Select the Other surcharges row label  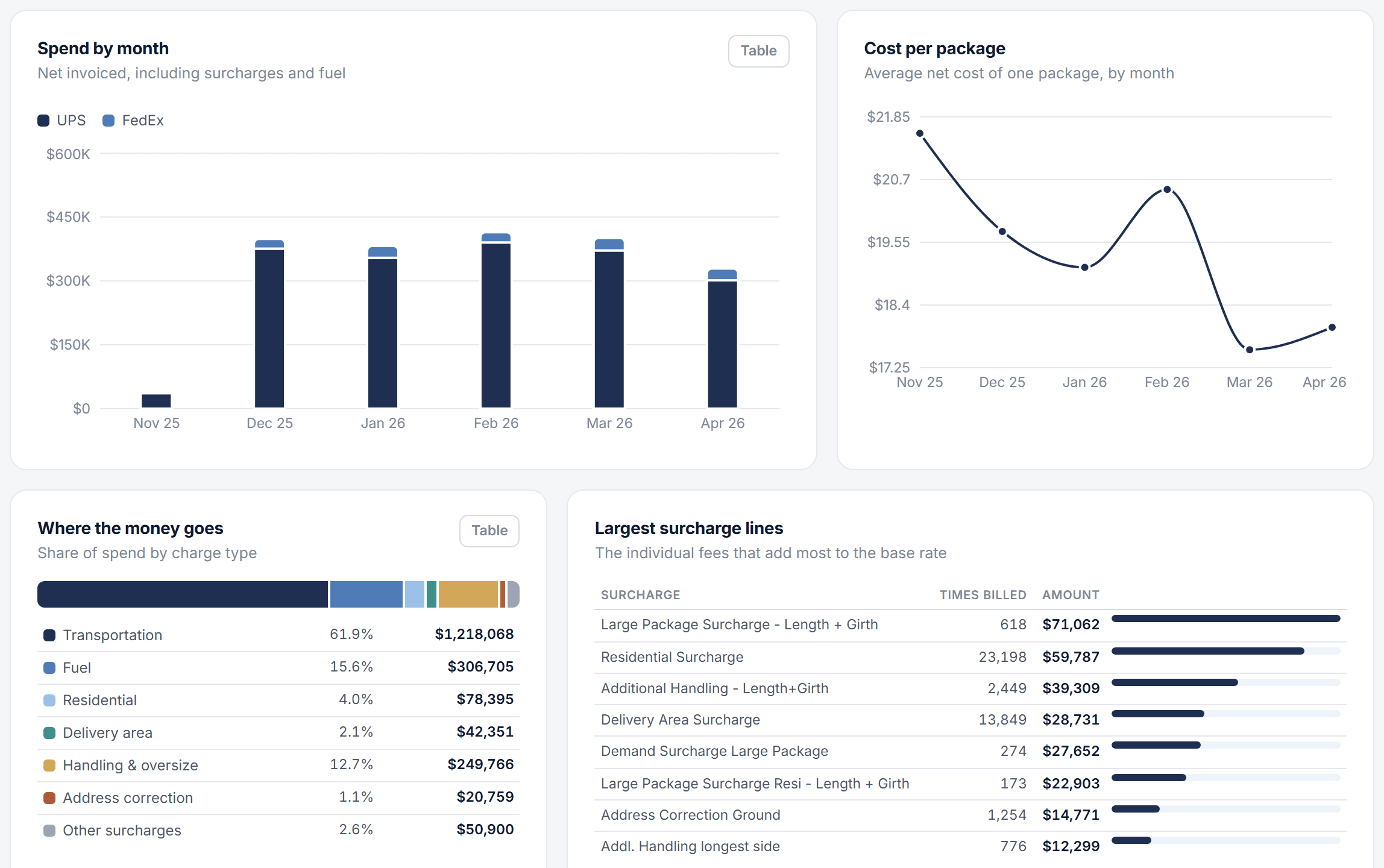point(122,831)
